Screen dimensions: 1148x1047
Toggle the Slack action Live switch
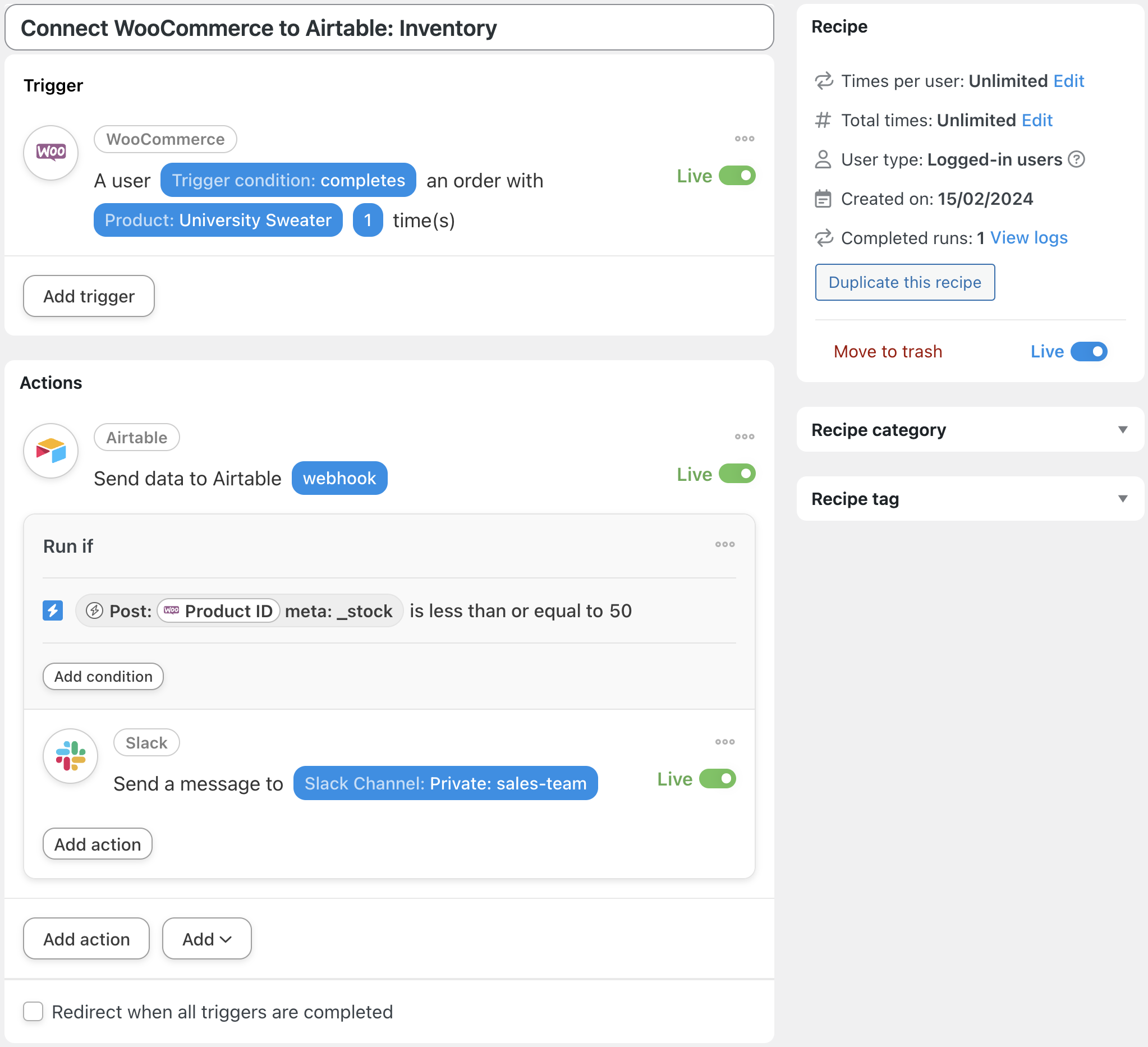coord(717,779)
